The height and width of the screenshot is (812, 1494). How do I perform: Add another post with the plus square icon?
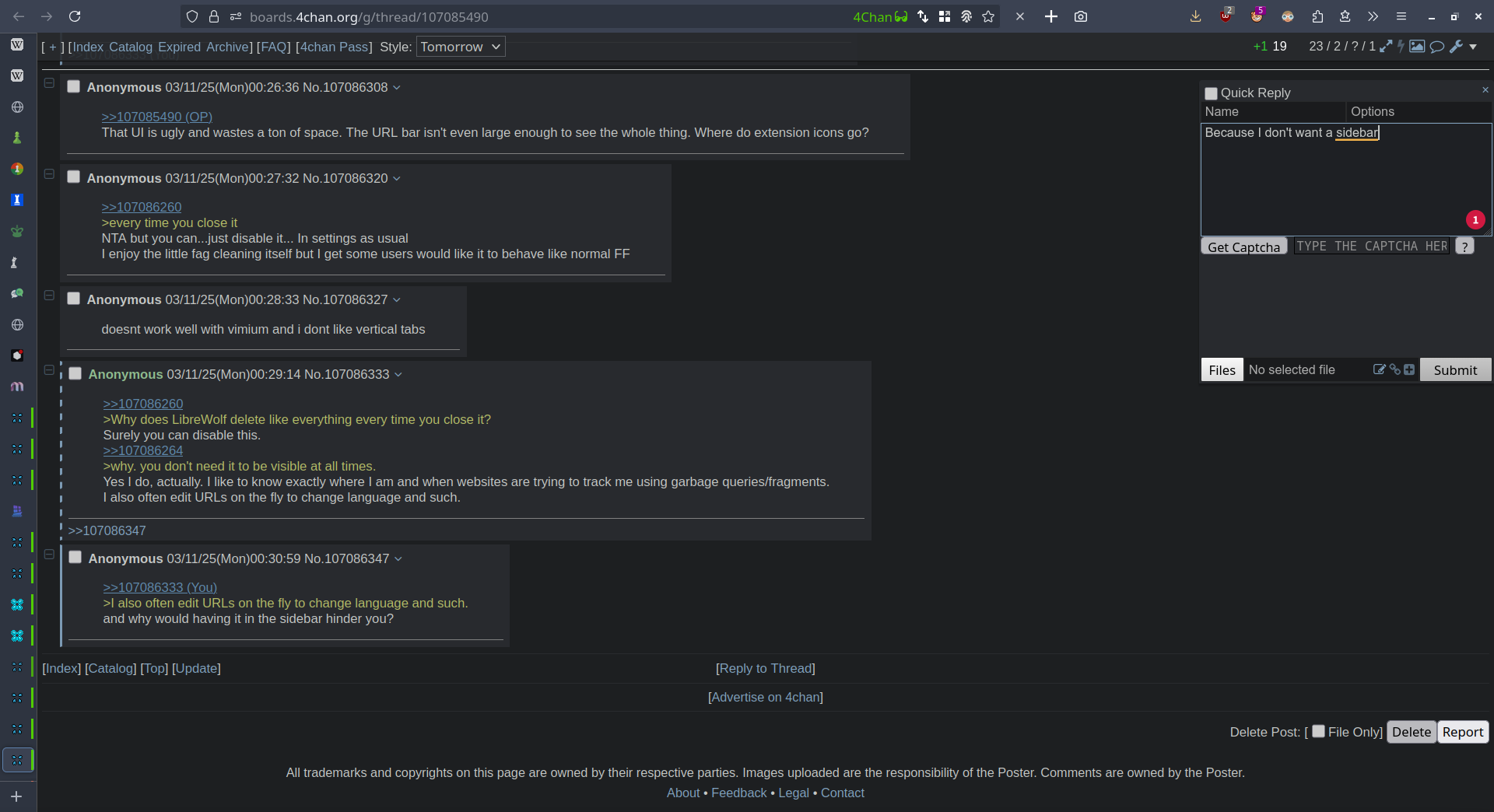tap(1409, 369)
